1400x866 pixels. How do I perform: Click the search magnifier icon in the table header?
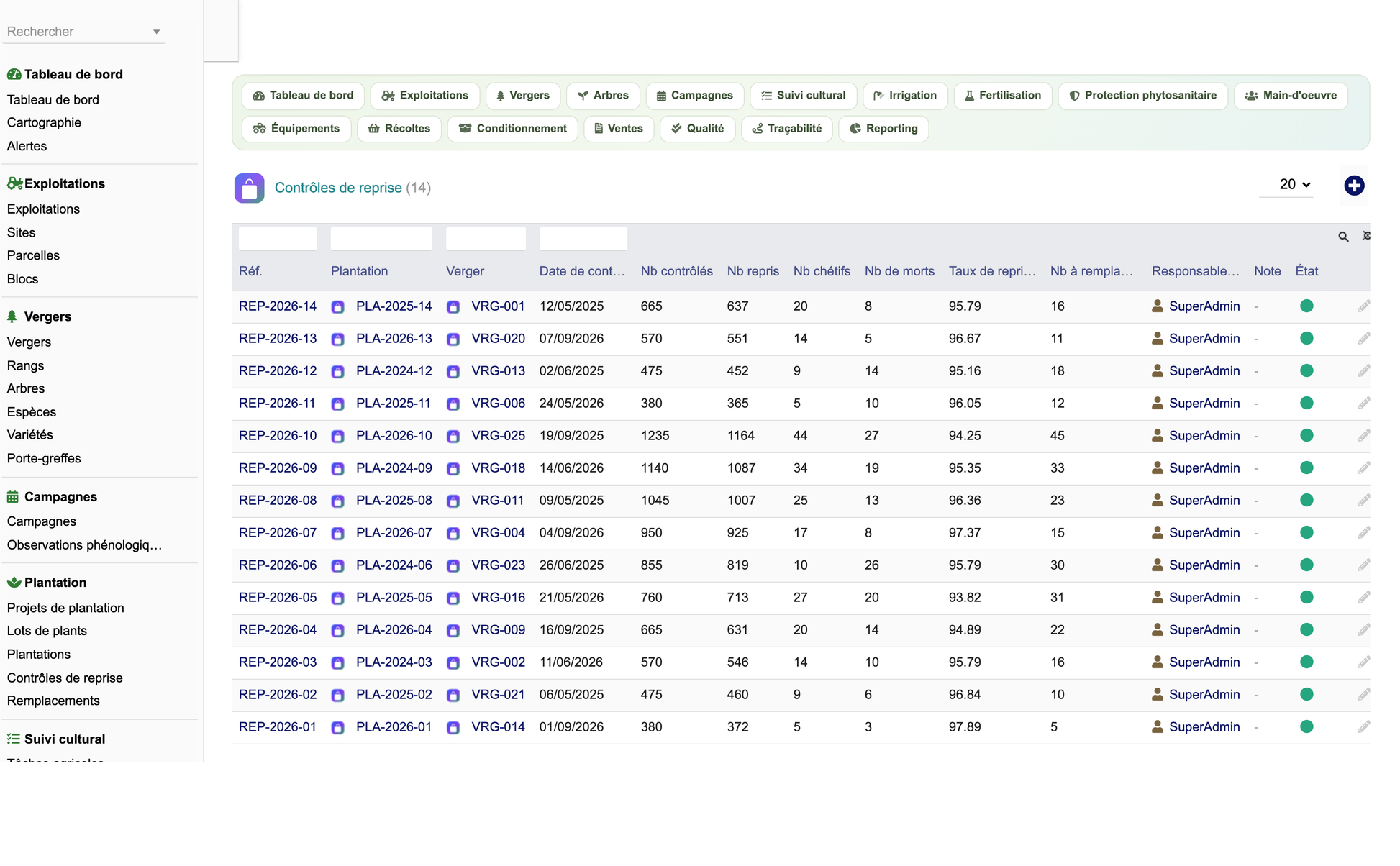1343,237
